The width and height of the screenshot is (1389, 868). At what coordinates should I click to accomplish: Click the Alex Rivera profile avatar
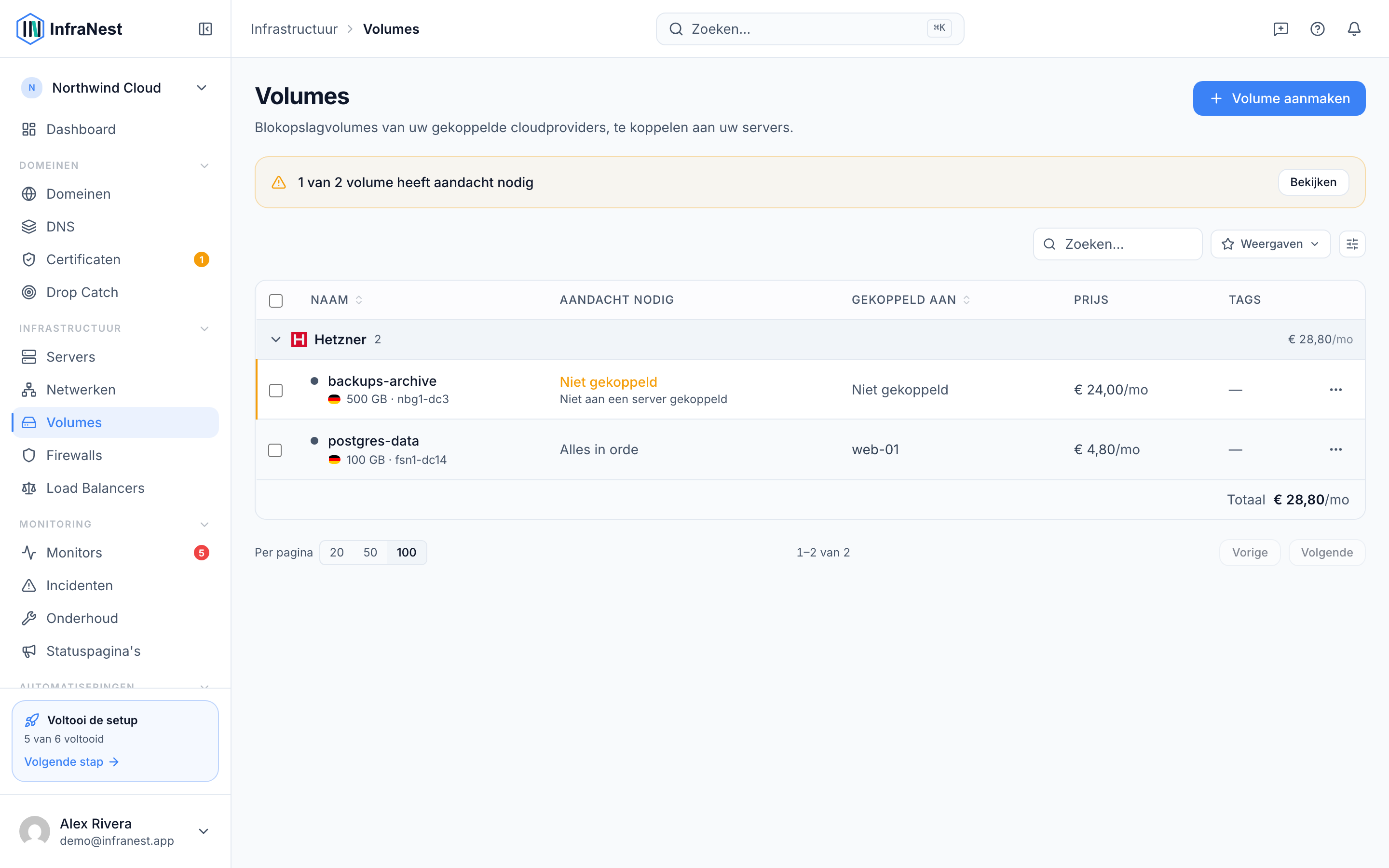tap(35, 831)
